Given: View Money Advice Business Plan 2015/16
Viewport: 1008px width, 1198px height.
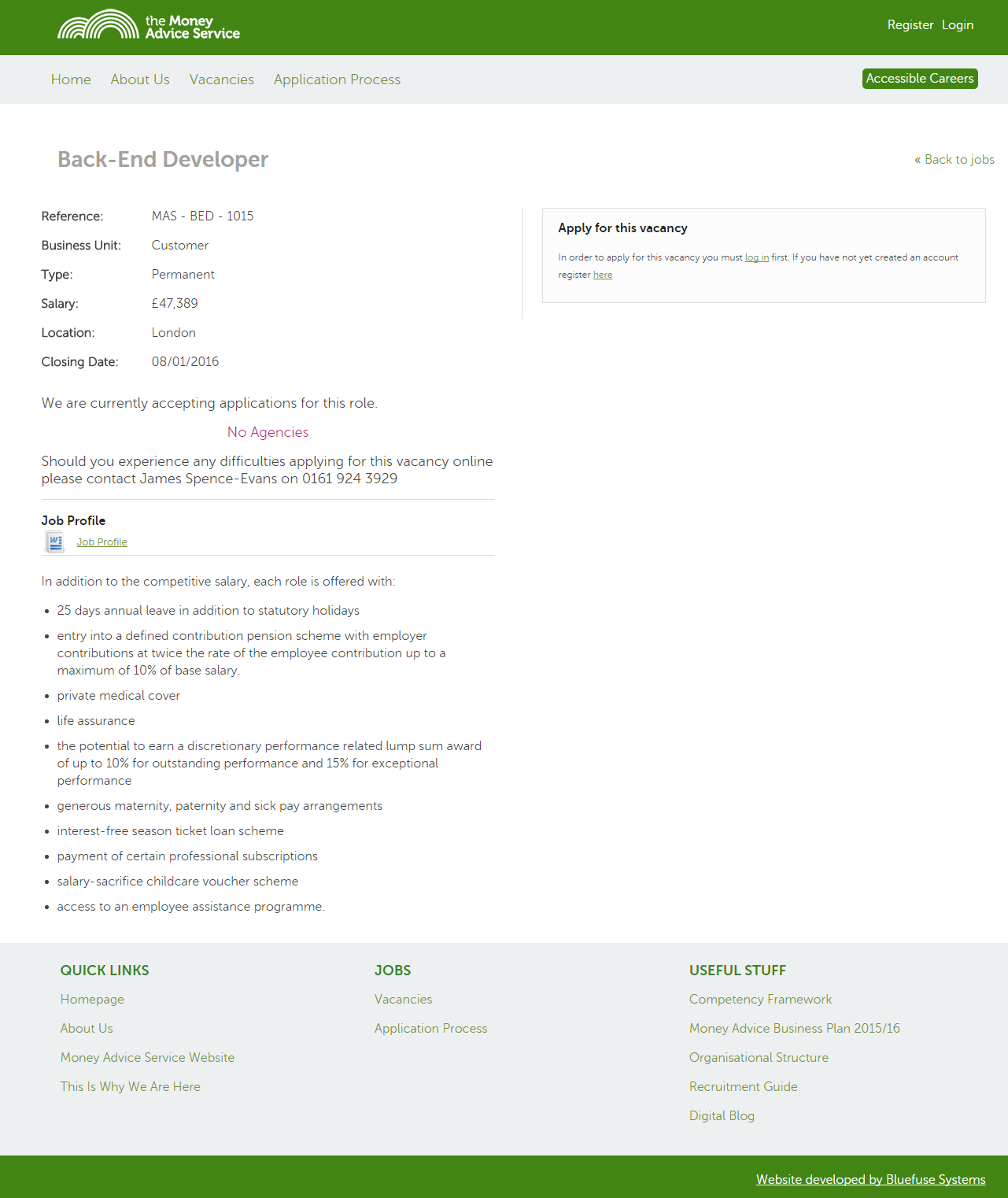Looking at the screenshot, I should point(794,1028).
